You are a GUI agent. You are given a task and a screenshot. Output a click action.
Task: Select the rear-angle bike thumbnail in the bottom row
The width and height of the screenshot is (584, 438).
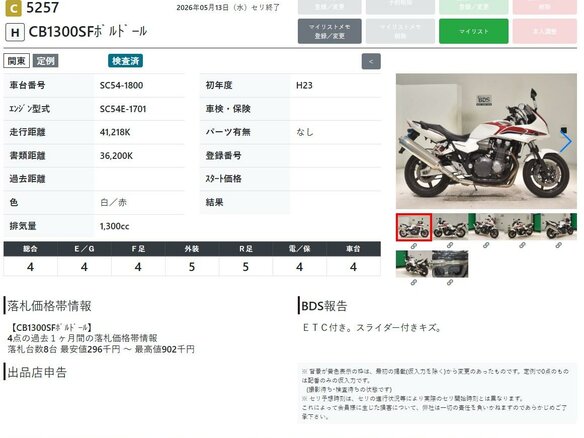pos(414,264)
